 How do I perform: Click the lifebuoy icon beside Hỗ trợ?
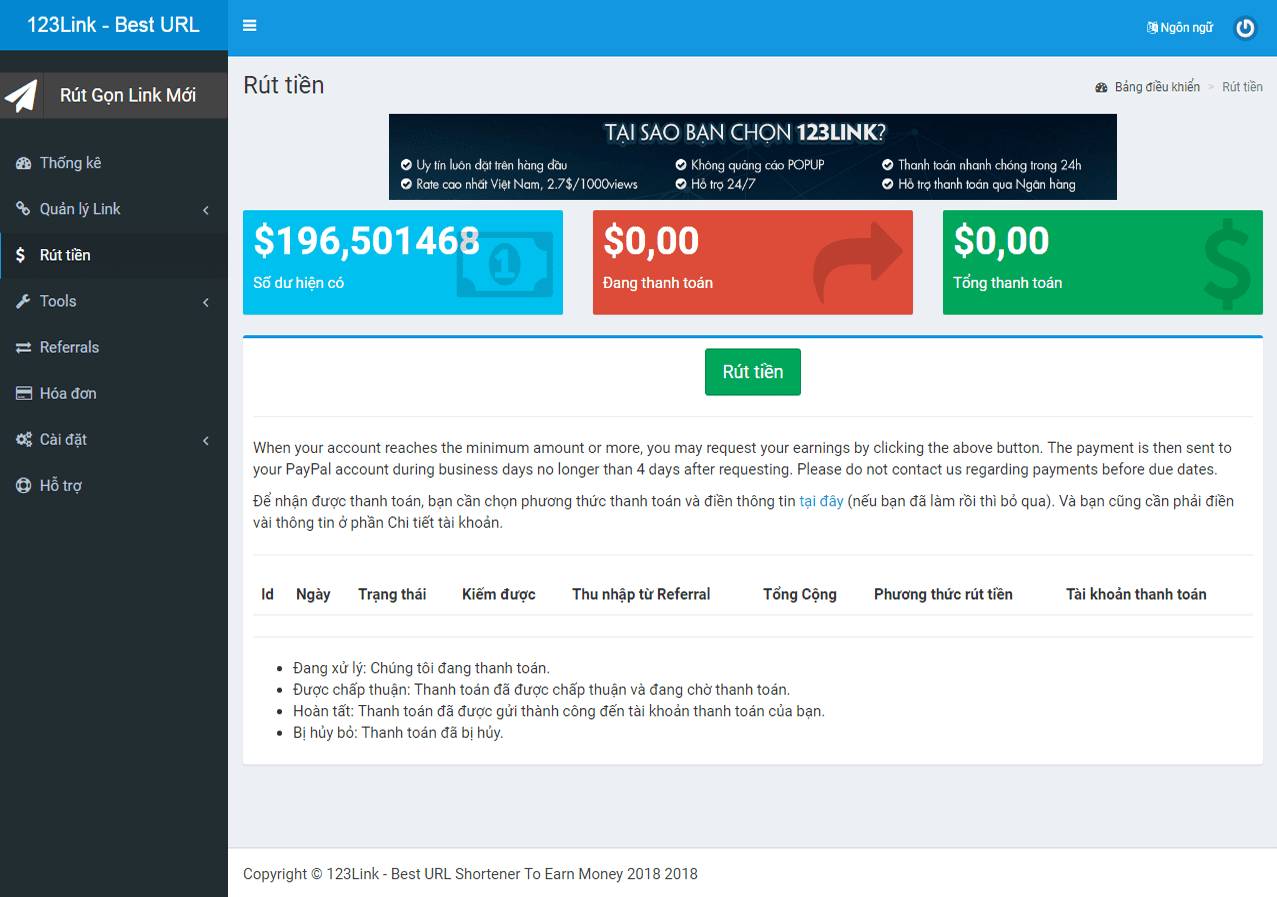coord(23,485)
